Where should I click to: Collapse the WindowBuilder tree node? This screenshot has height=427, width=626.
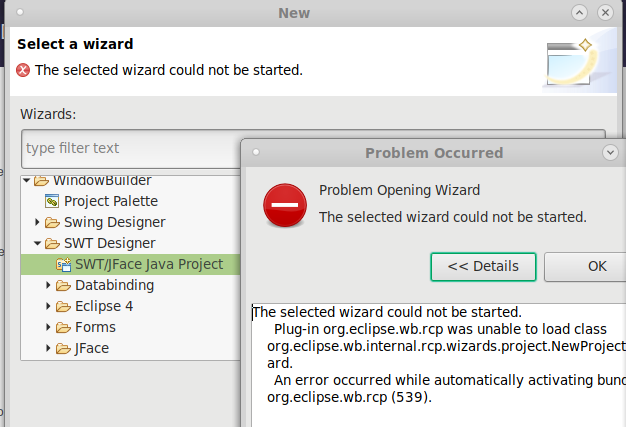point(26,180)
